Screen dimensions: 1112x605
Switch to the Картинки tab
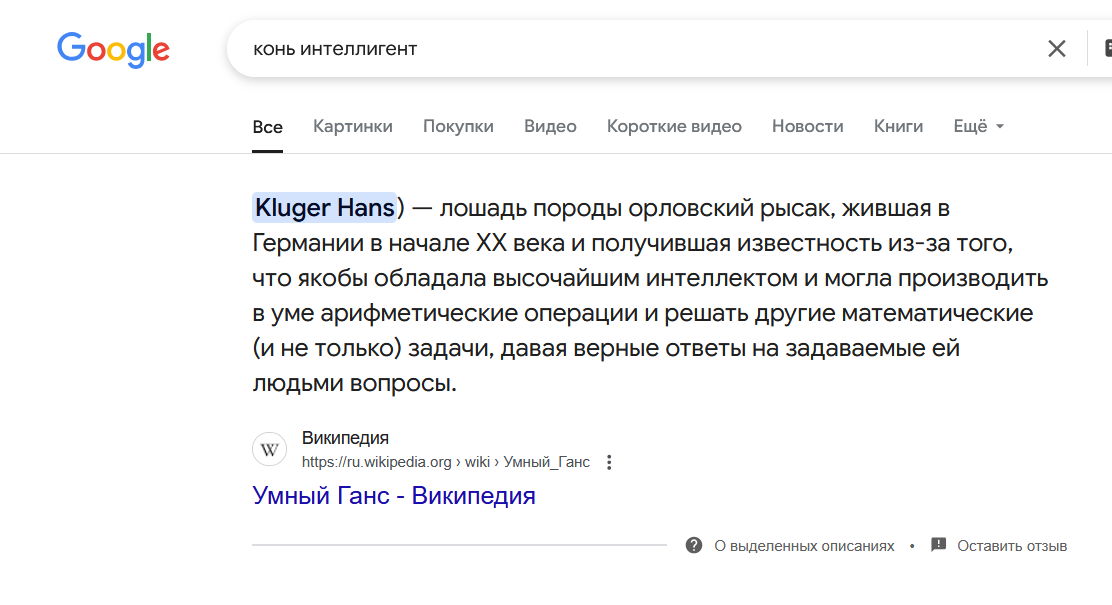point(352,126)
